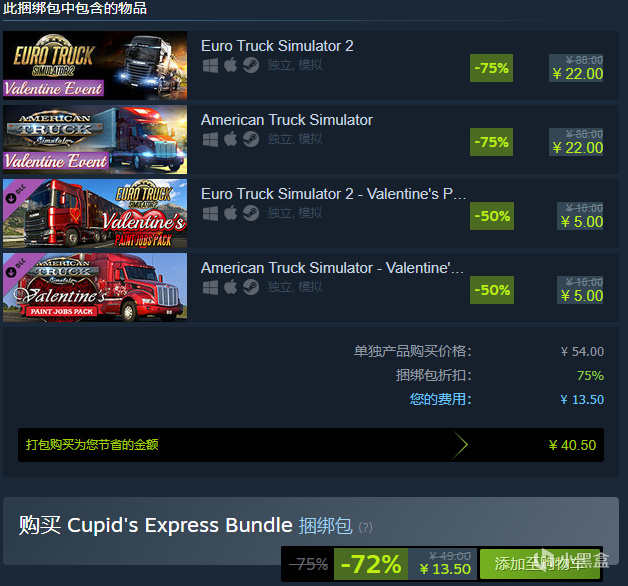Image resolution: width=628 pixels, height=586 pixels.
Task: Click Windows icon under Euro Truck Simulator 2
Action: (x=210, y=65)
